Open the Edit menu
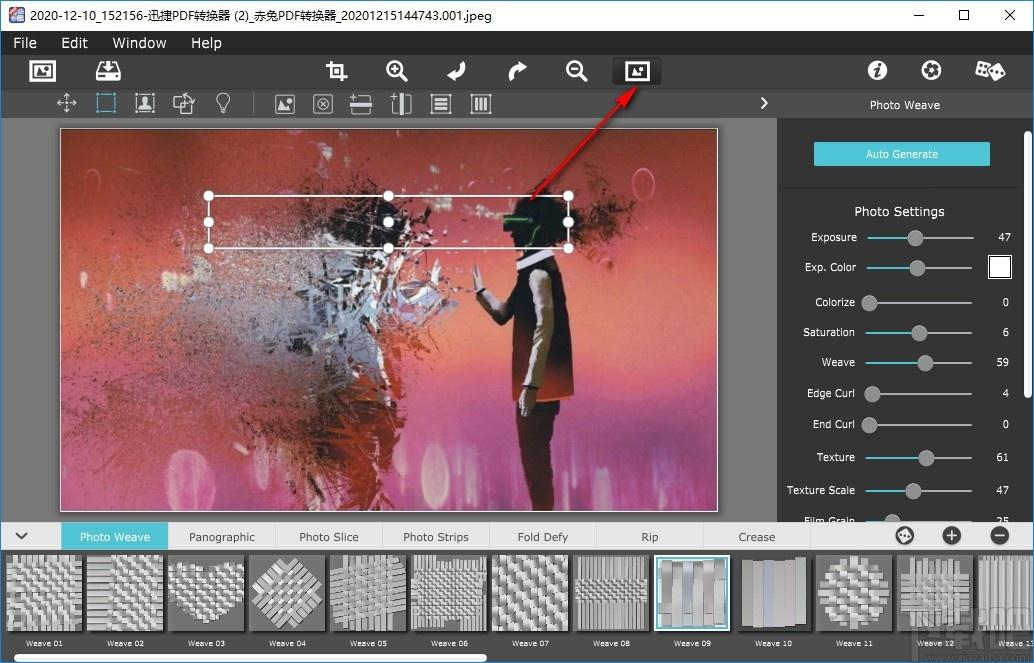The height and width of the screenshot is (663, 1034). point(75,43)
